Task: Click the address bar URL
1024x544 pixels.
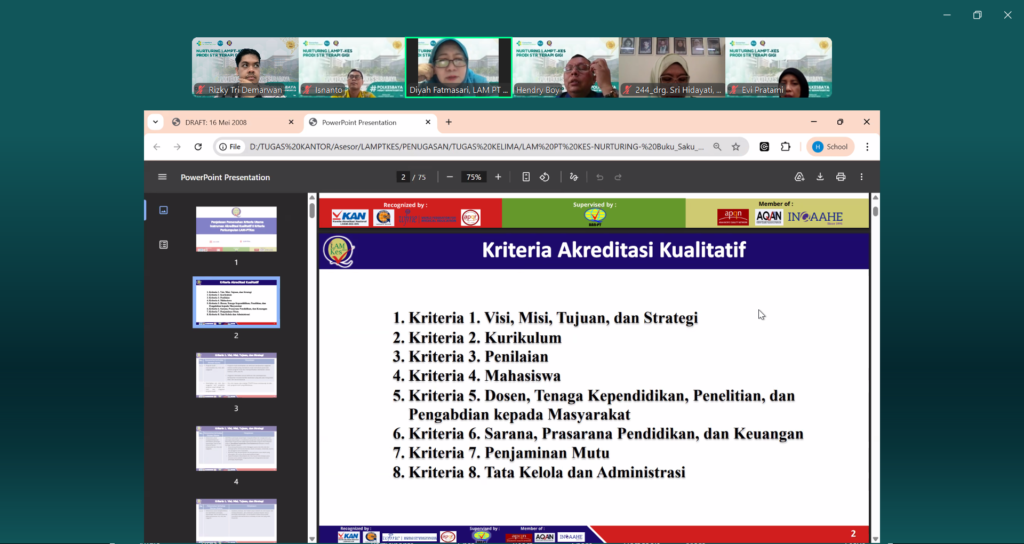Action: [x=477, y=147]
